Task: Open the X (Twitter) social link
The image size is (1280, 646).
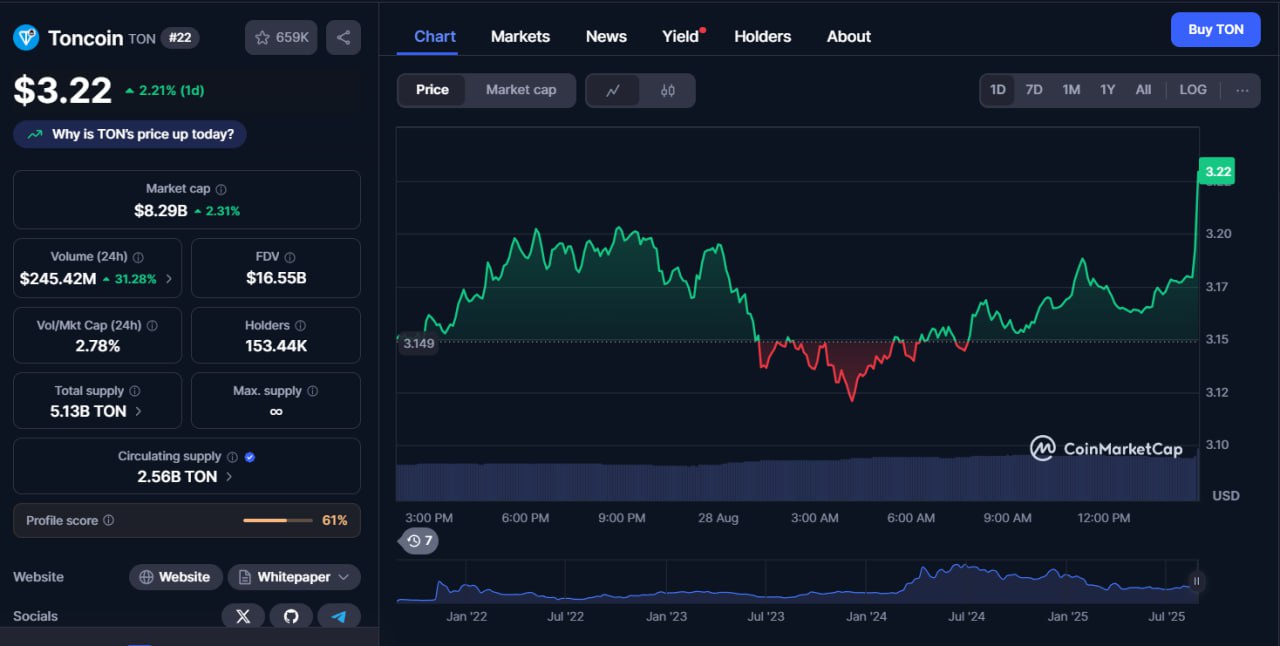Action: [243, 616]
